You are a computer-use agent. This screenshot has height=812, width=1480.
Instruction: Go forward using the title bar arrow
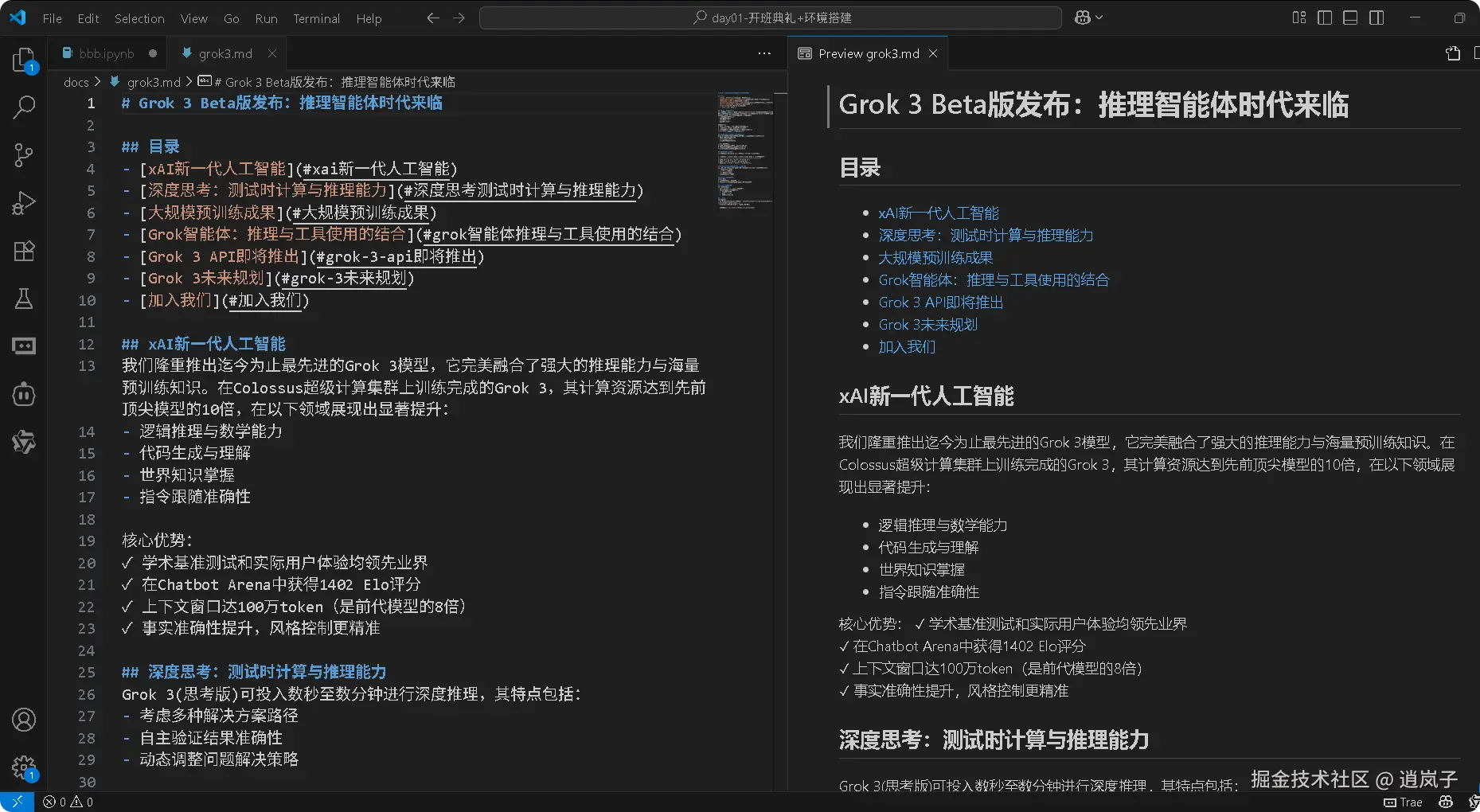[x=459, y=18]
